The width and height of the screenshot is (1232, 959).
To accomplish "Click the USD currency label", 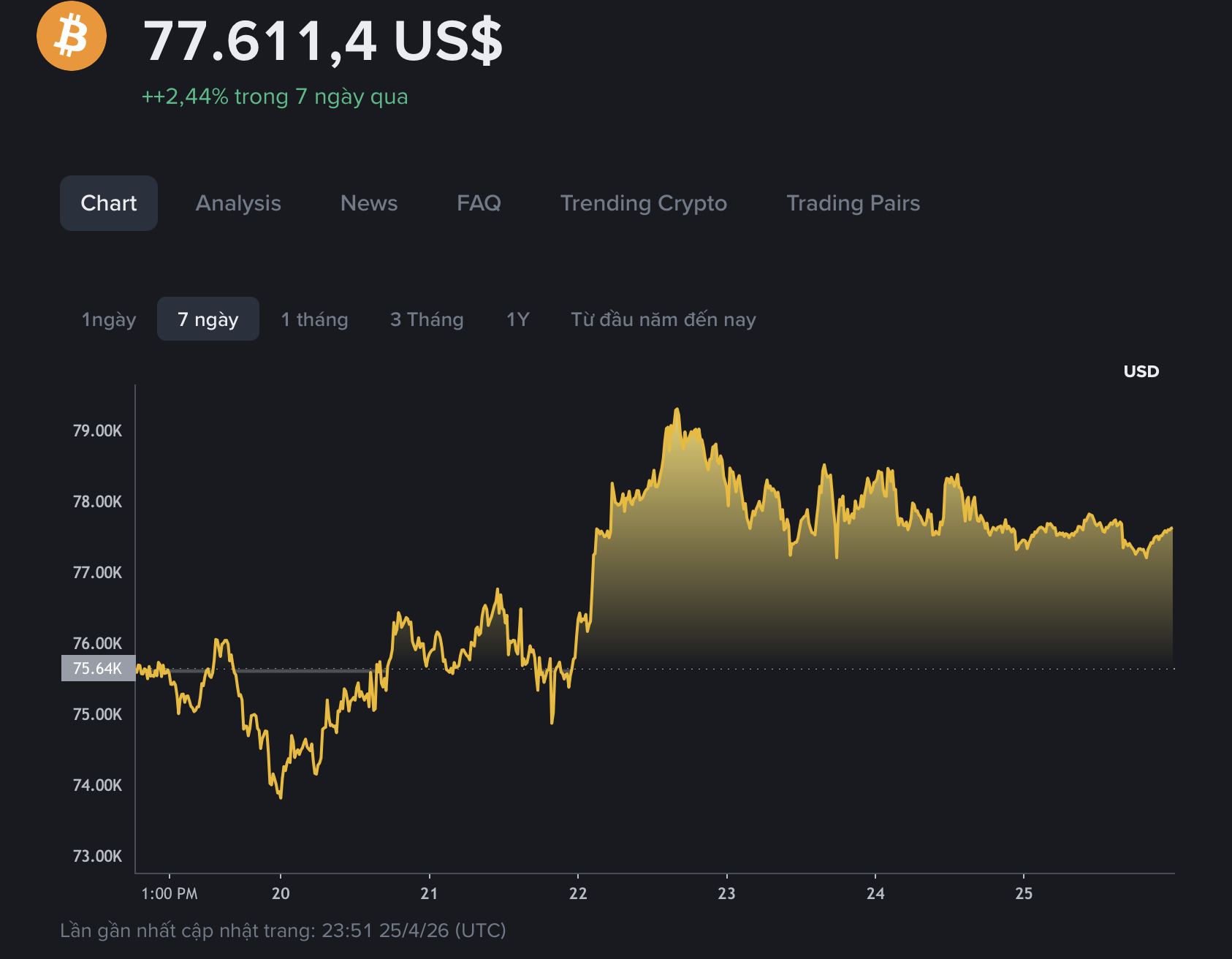I will [x=1140, y=371].
